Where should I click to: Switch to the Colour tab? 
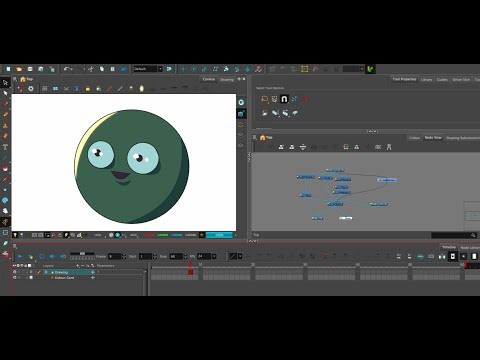pyautogui.click(x=414, y=138)
